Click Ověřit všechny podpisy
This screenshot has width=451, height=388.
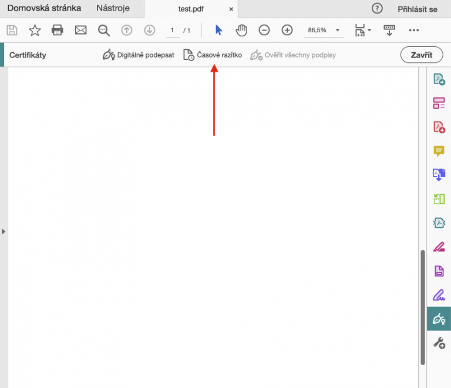(x=293, y=55)
